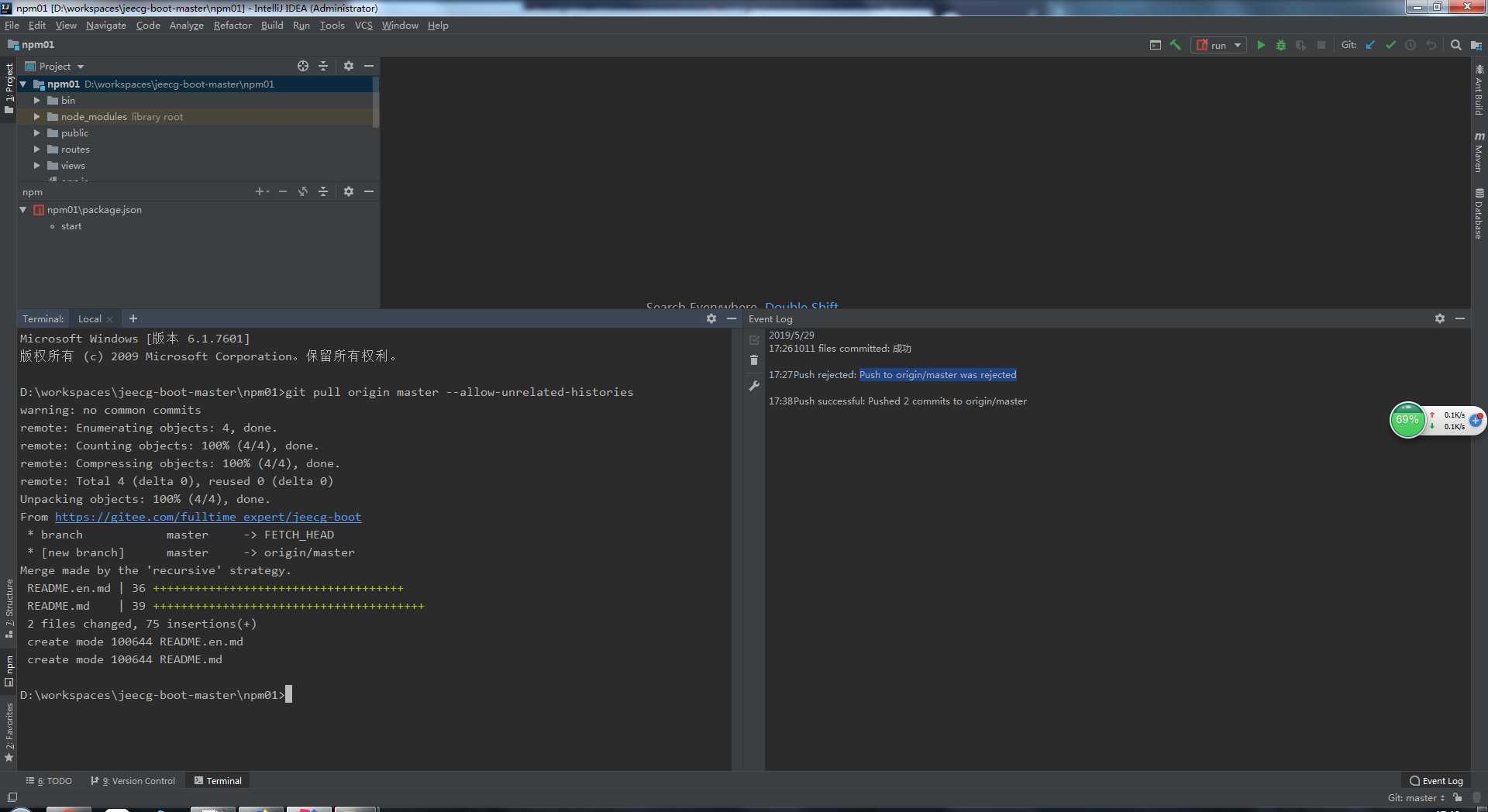The width and height of the screenshot is (1488, 812).
Task: Open npm panel settings gear
Action: (x=349, y=191)
